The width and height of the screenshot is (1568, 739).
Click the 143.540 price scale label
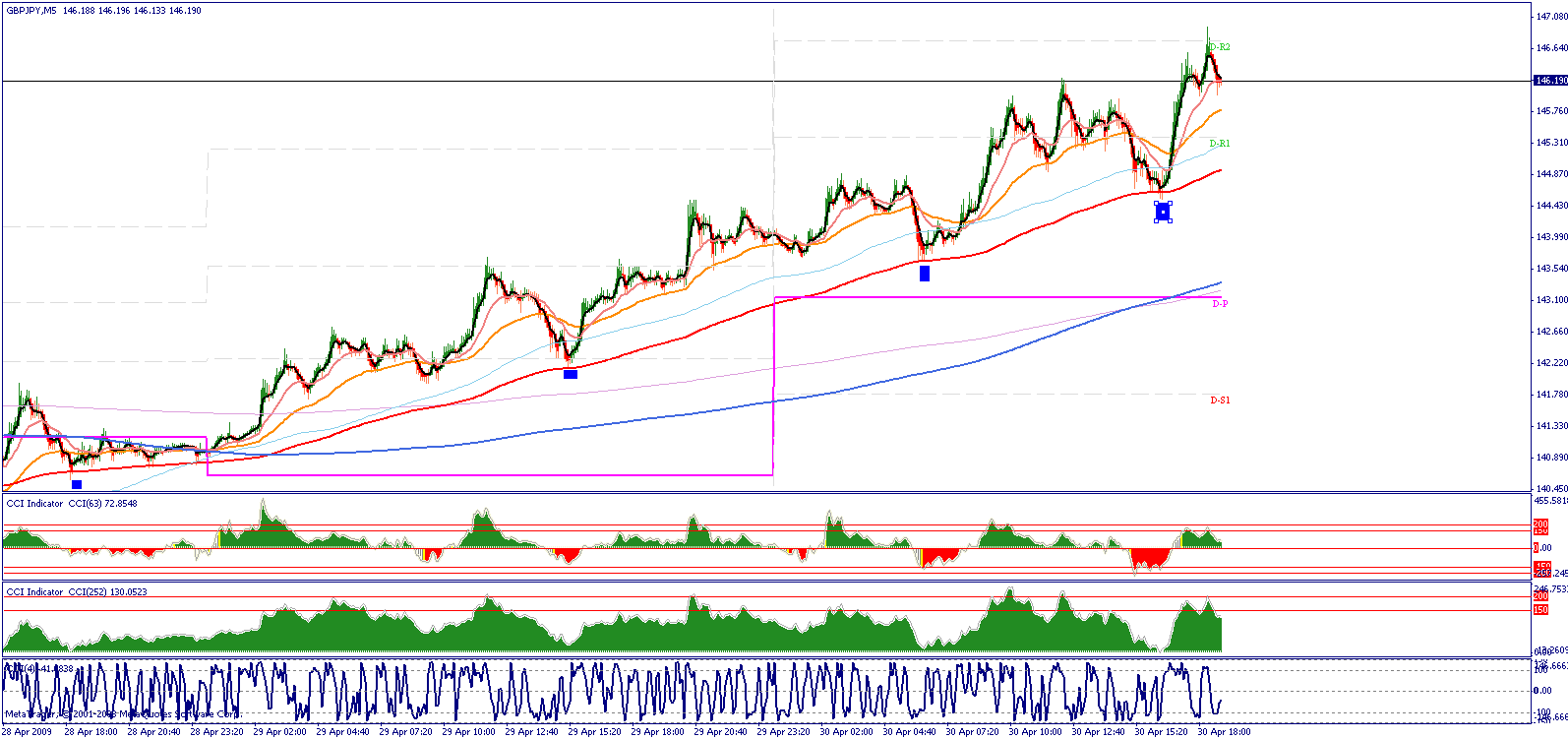pyautogui.click(x=1551, y=269)
